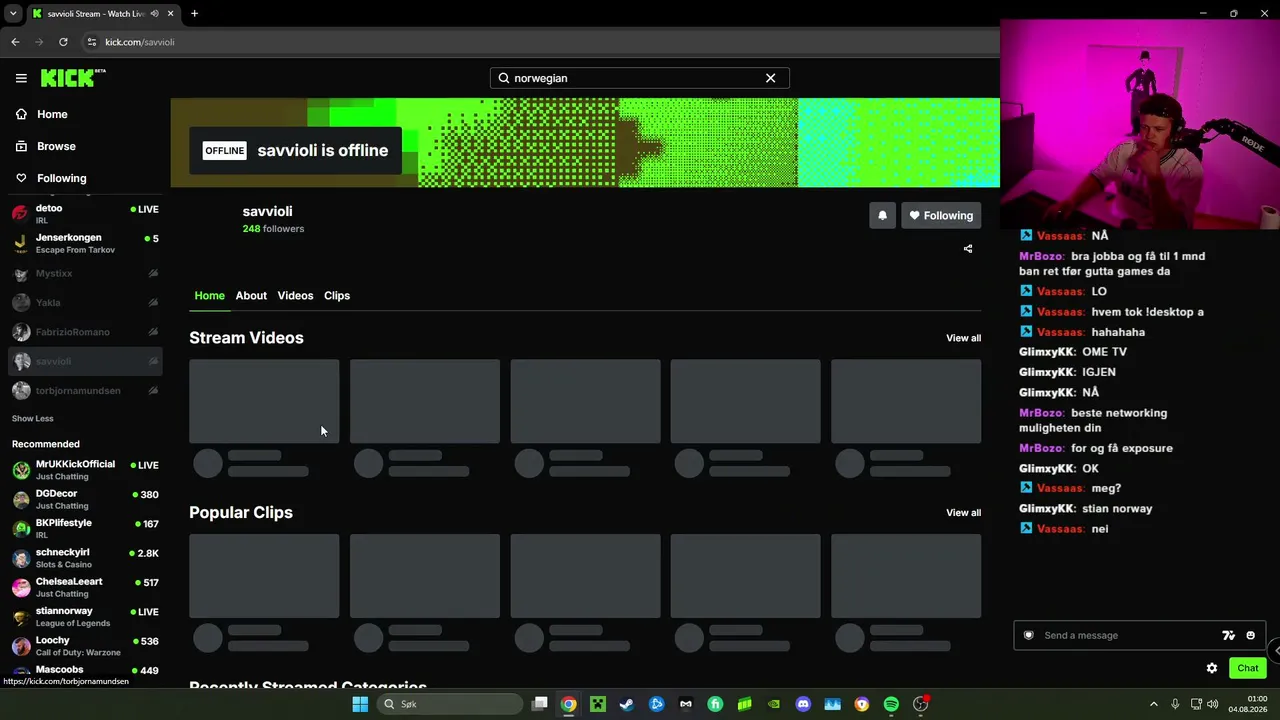This screenshot has height=720, width=1280.
Task: Open BKPlifestyle recommended channel
Action: [x=85, y=528]
